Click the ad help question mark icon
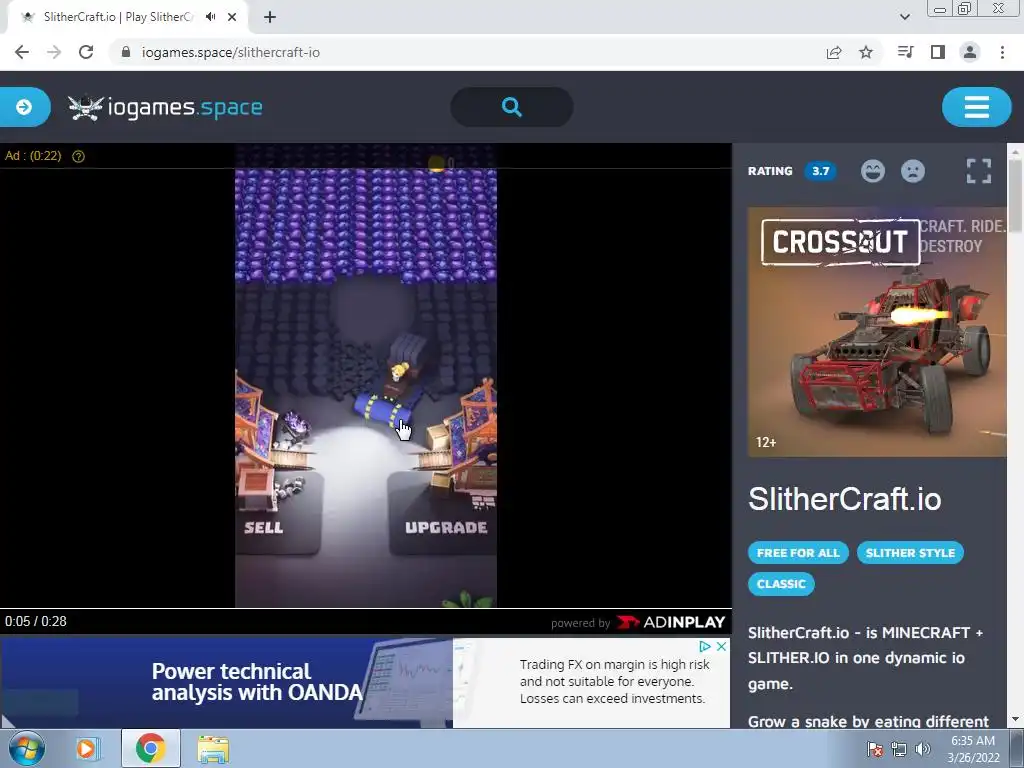1024x768 pixels. [78, 156]
